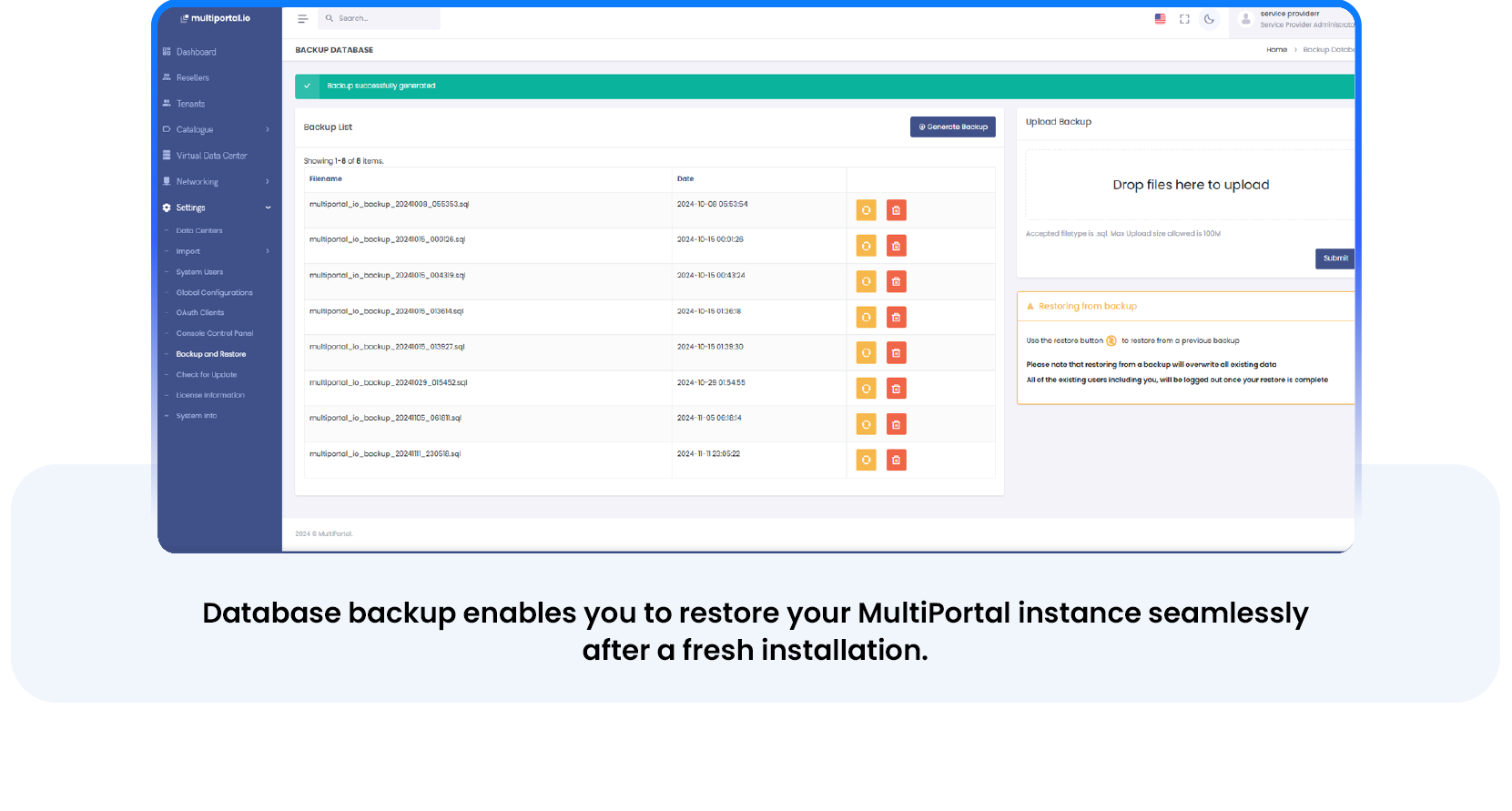Open License Information page
Viewport: 1512px width, 811px height.
(210, 396)
